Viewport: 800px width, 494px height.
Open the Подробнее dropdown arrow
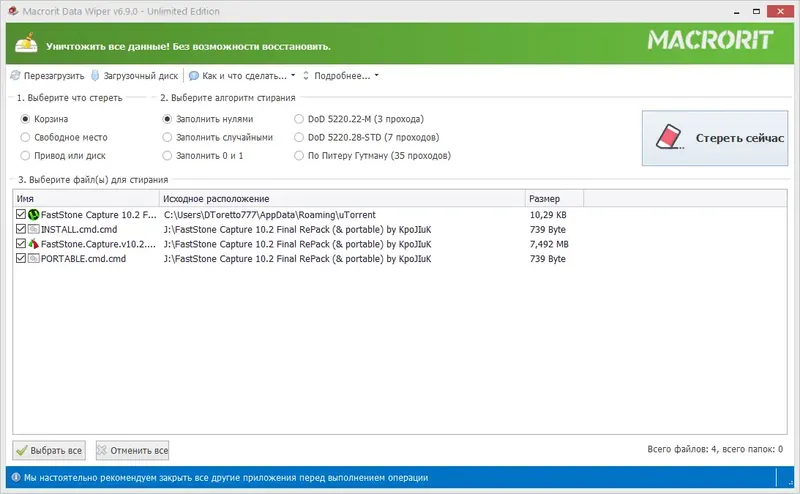pos(377,76)
